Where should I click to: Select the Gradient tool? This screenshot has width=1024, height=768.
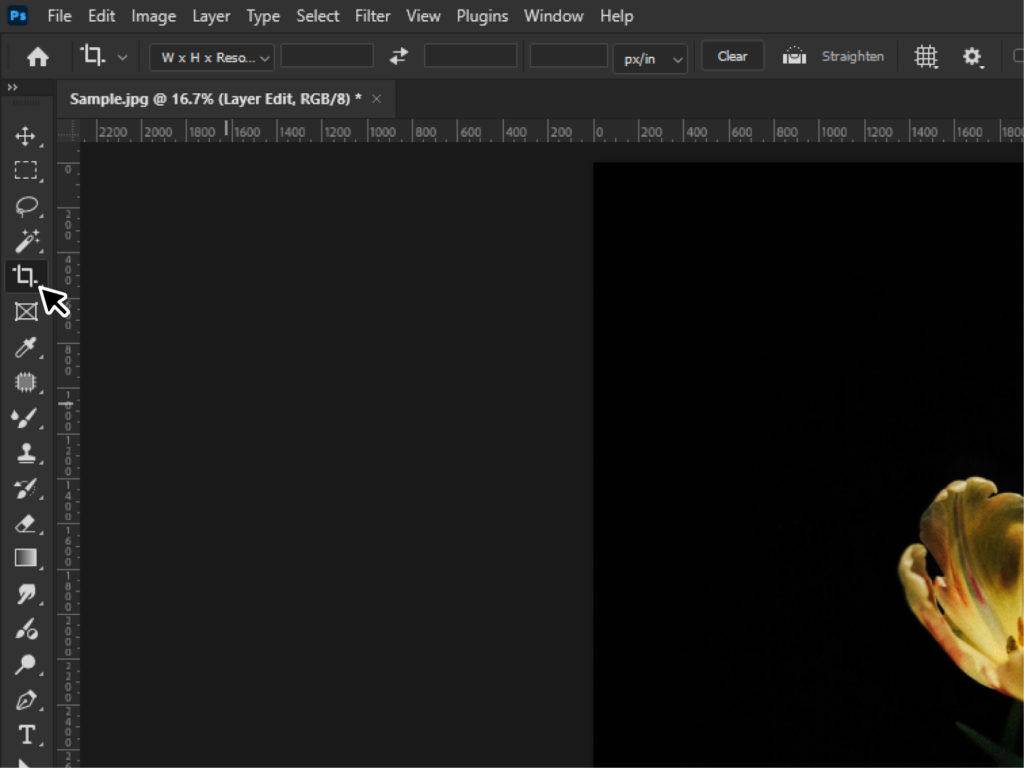click(25, 558)
